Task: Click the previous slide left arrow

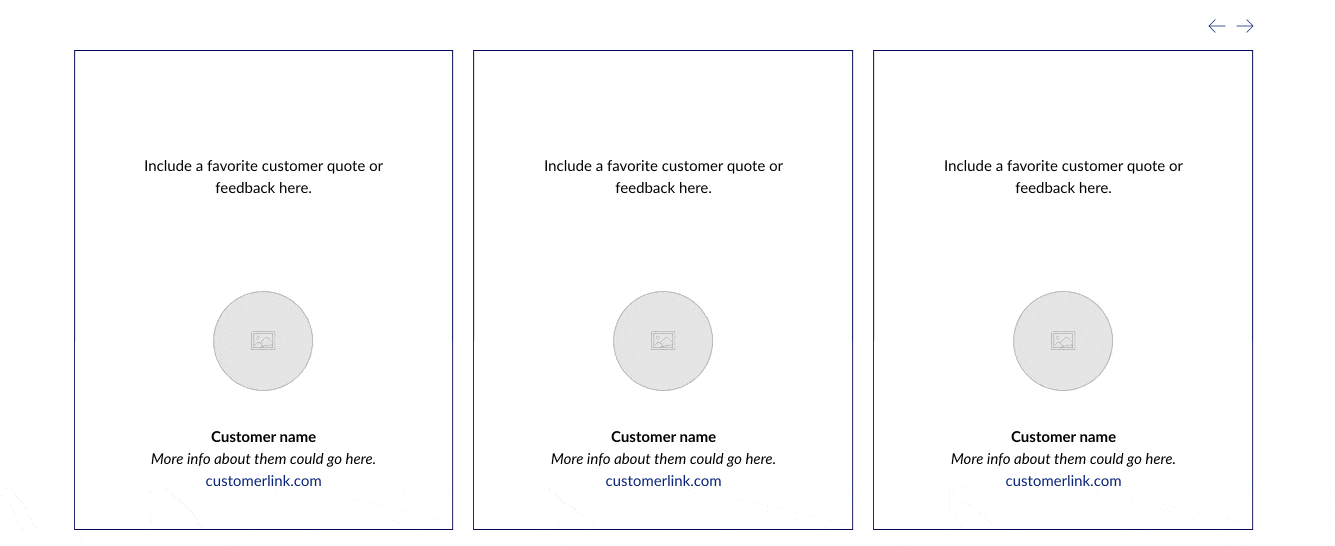Action: point(1216,26)
